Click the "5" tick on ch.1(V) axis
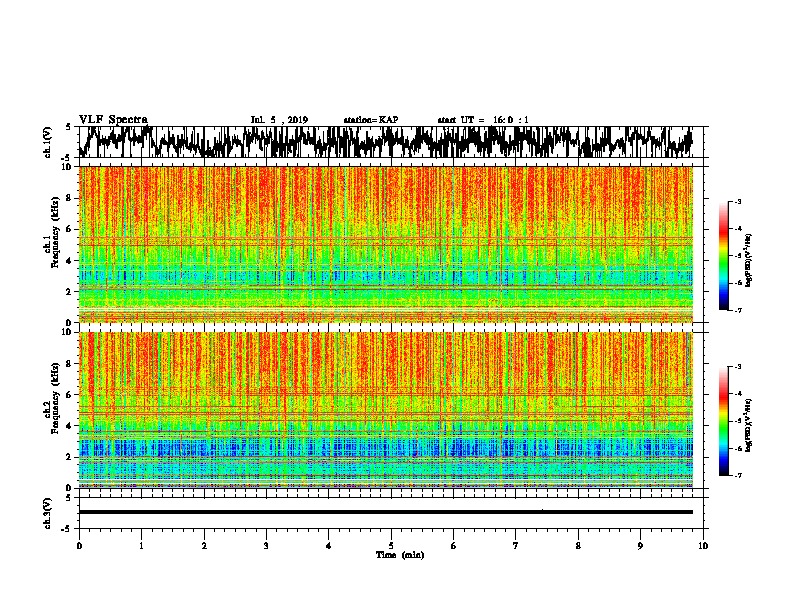The height and width of the screenshot is (612, 792). click(68, 127)
